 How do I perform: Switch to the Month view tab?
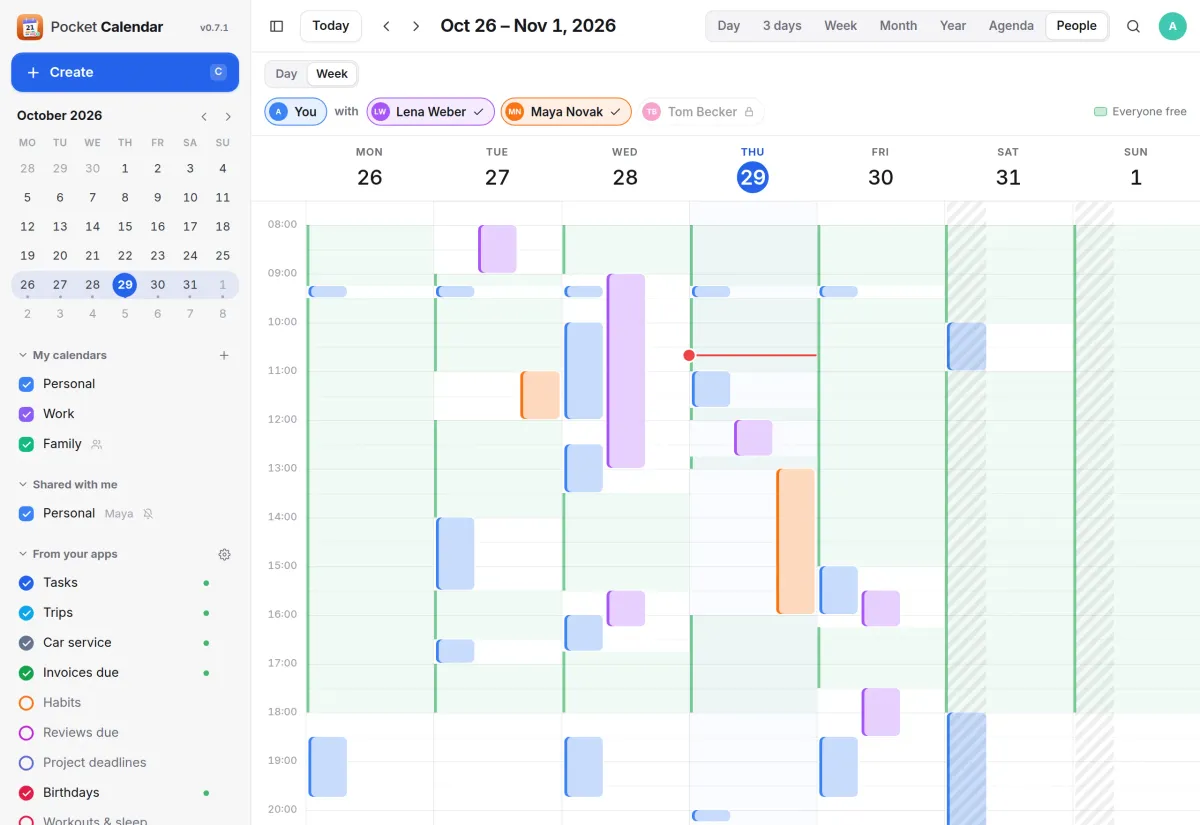click(898, 26)
